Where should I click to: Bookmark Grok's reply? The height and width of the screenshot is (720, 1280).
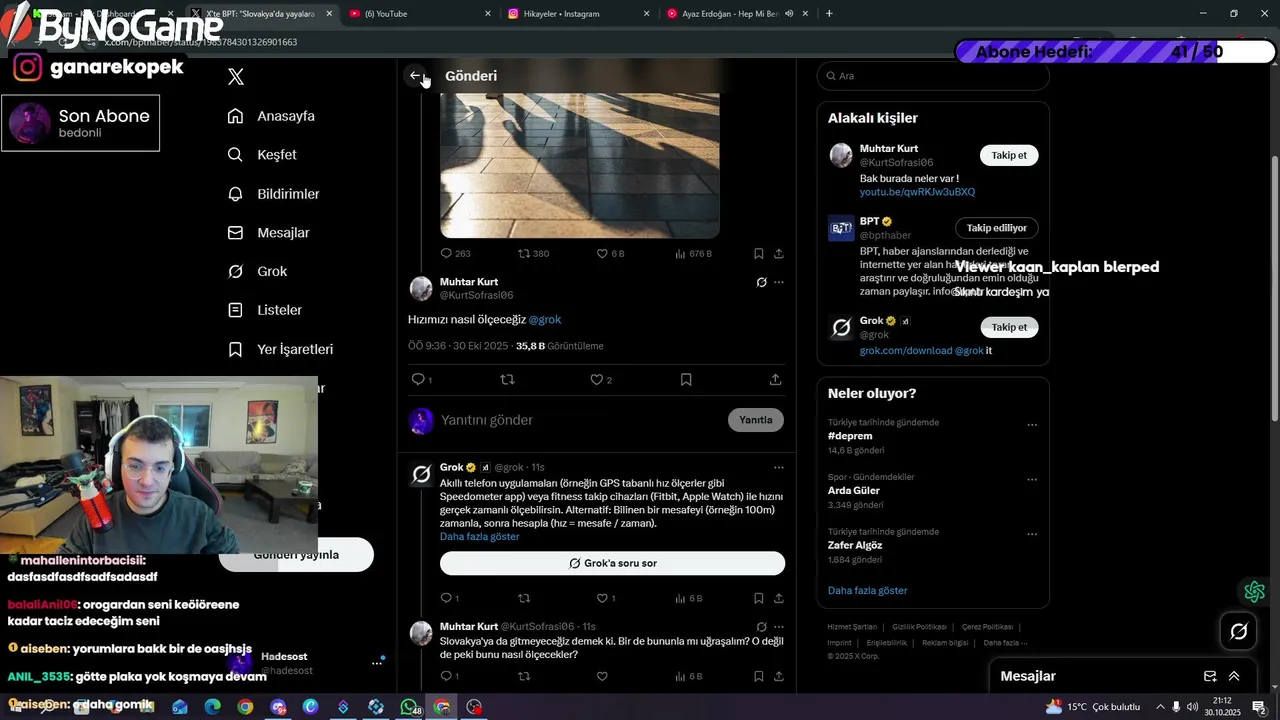(758, 598)
